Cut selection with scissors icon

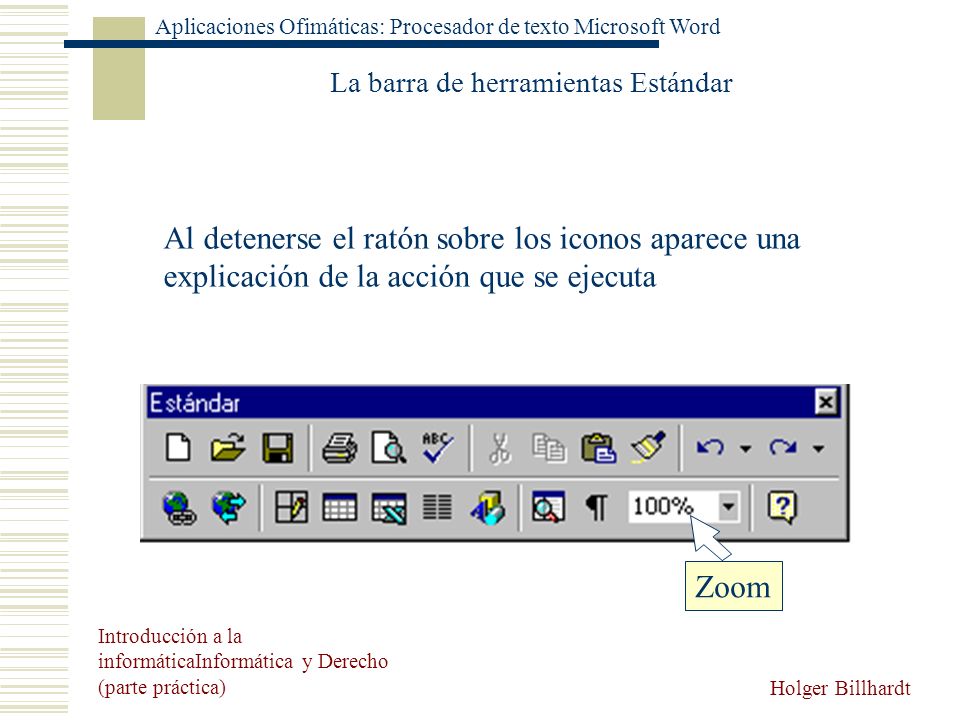click(x=500, y=448)
